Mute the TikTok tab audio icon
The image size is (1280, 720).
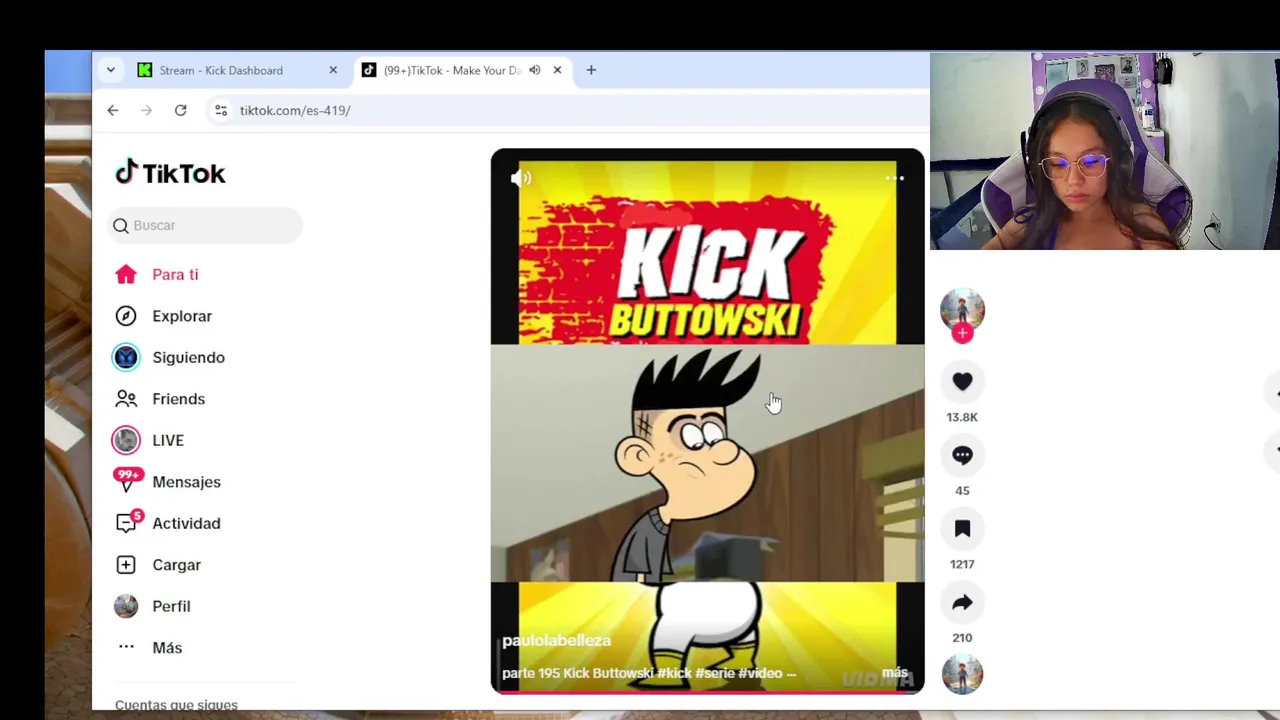[535, 70]
